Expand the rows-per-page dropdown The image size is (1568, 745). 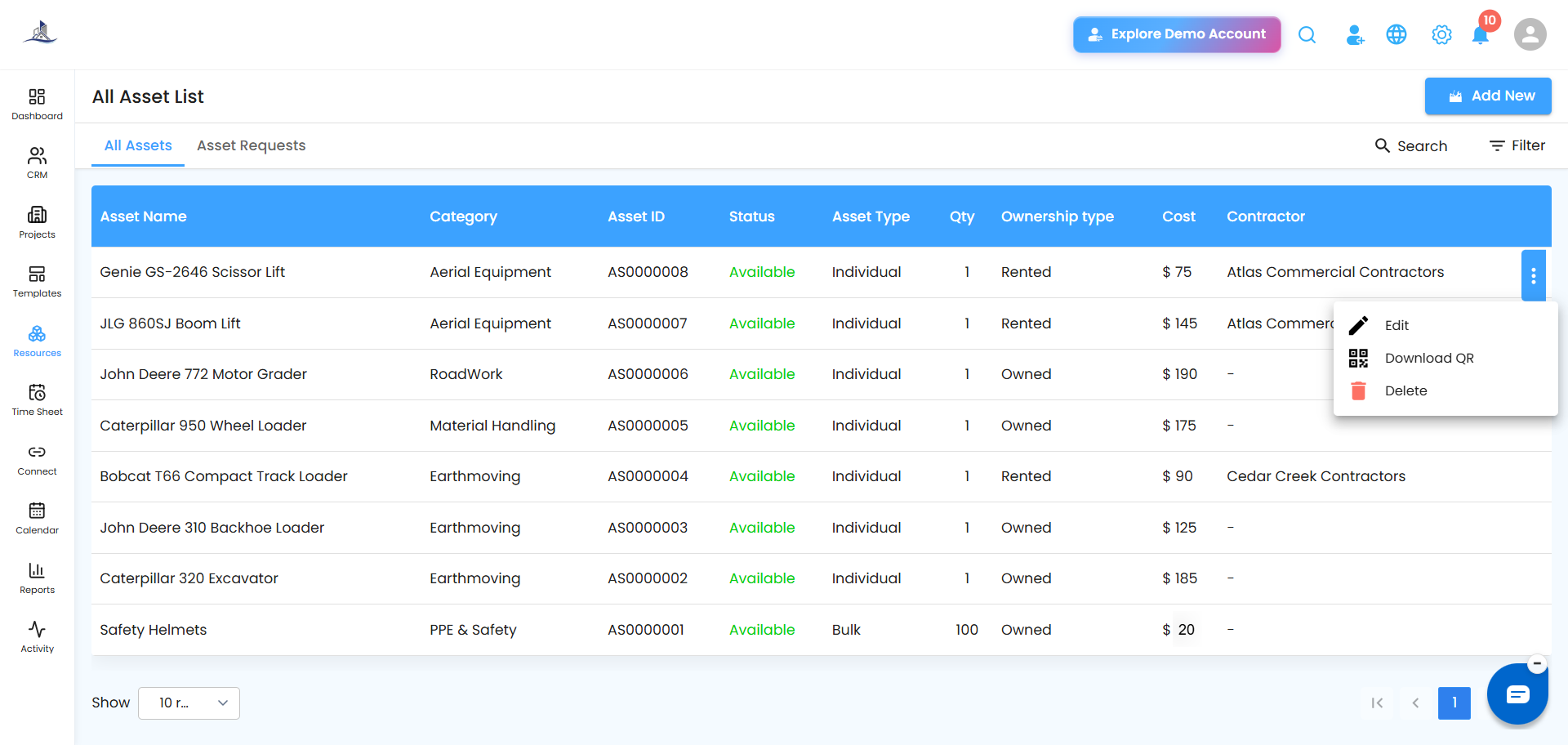coord(189,703)
